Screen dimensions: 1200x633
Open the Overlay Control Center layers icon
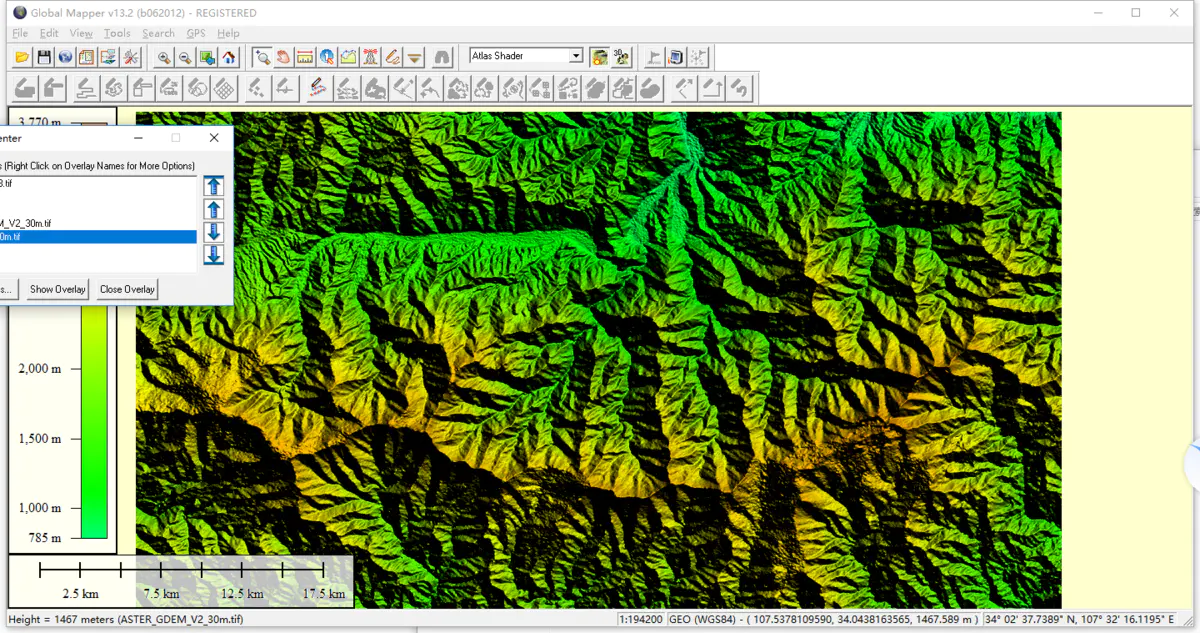(x=109, y=57)
